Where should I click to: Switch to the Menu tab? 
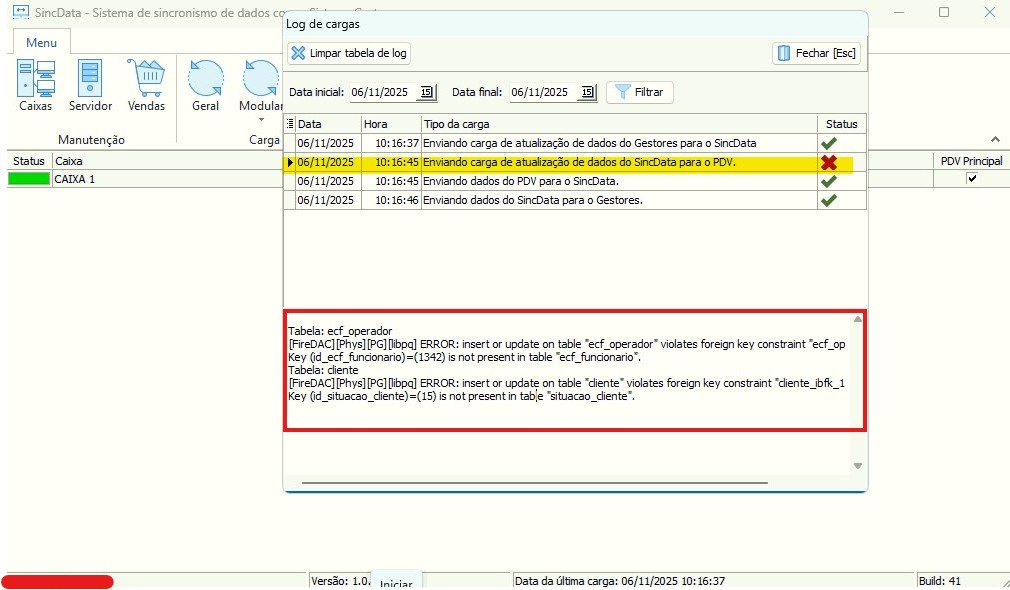tap(41, 42)
